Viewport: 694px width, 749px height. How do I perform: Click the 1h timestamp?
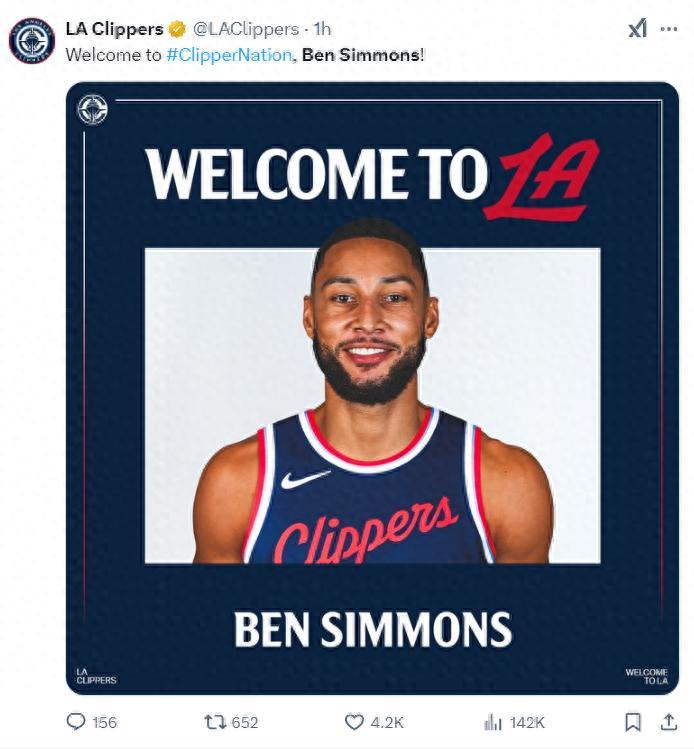[322, 29]
